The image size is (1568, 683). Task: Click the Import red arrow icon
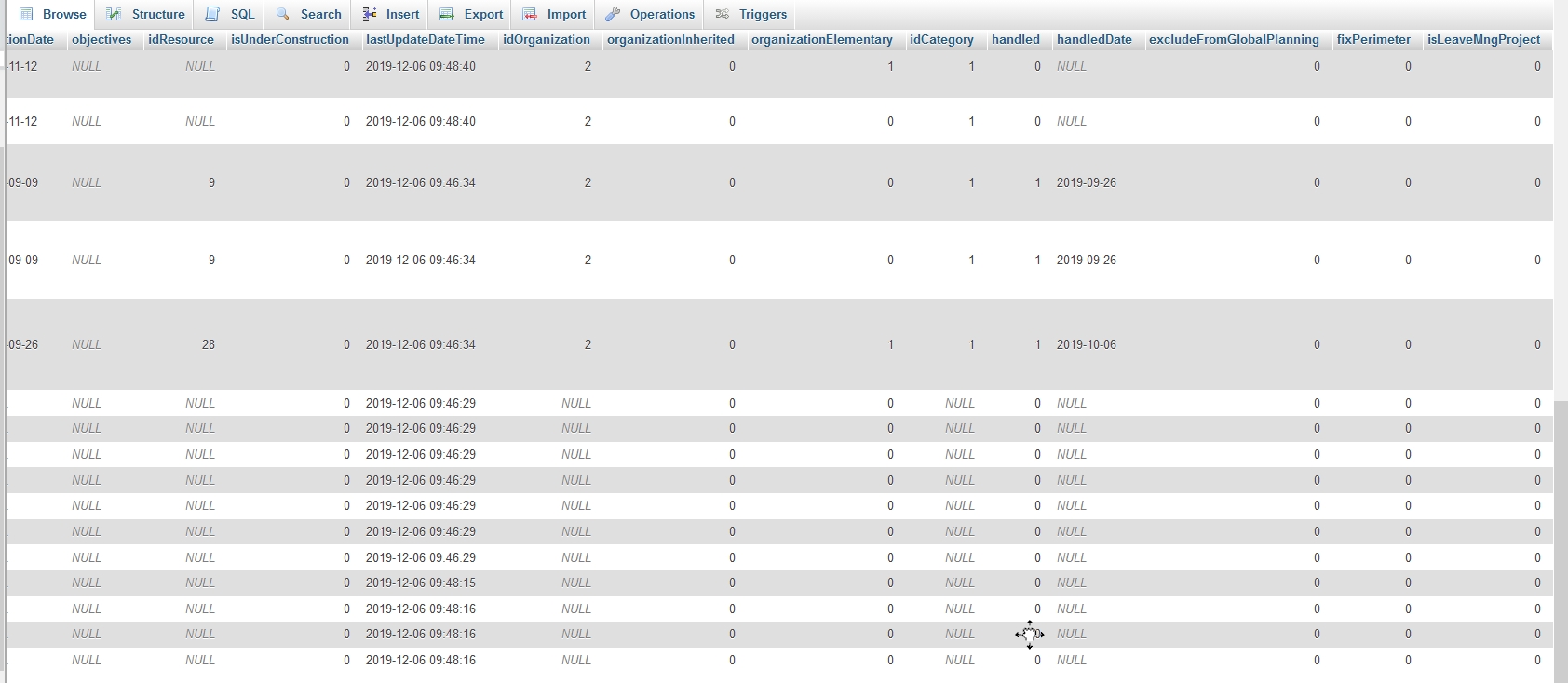click(530, 14)
